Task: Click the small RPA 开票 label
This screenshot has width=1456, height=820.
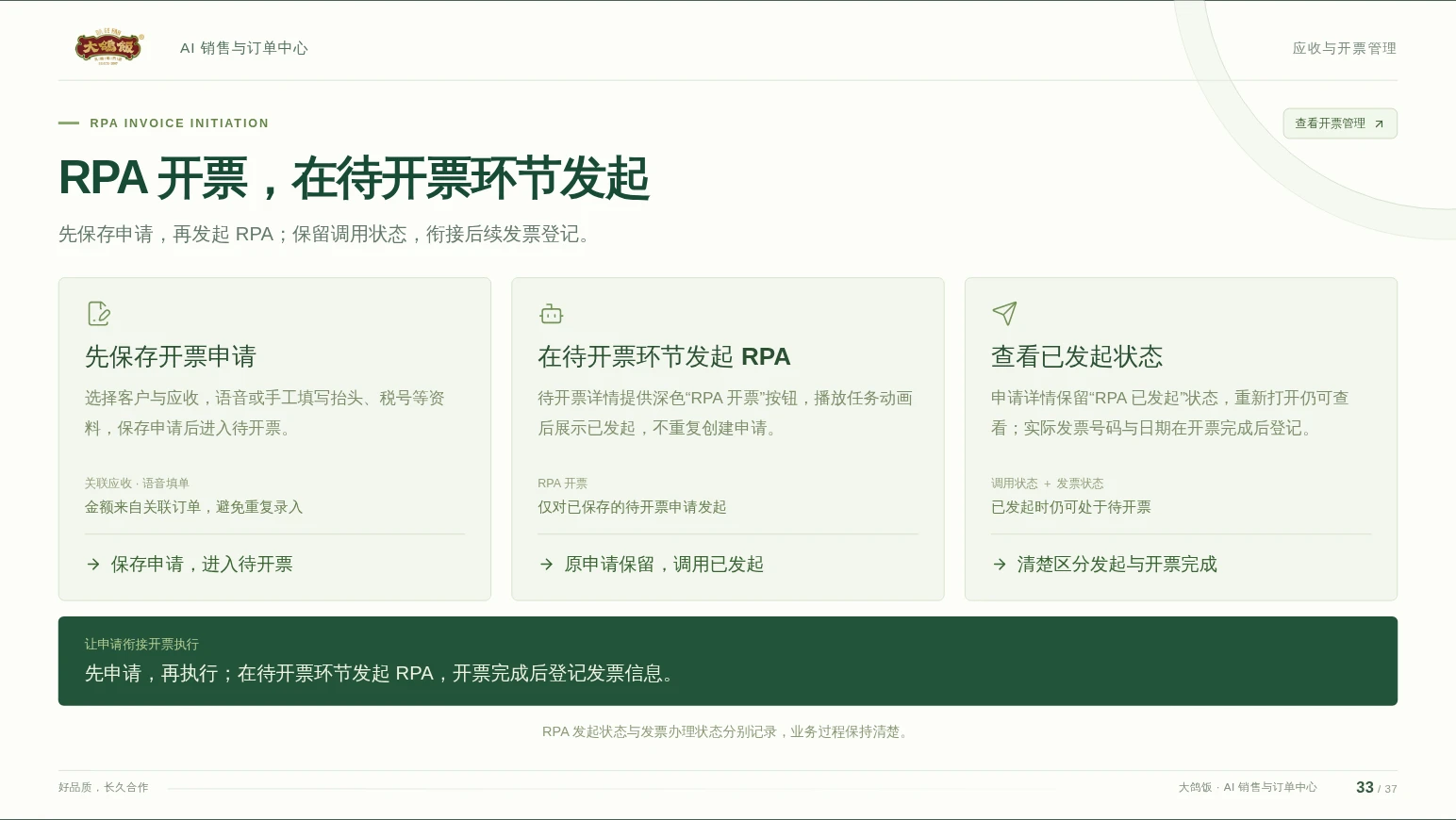Action: pyautogui.click(x=562, y=484)
